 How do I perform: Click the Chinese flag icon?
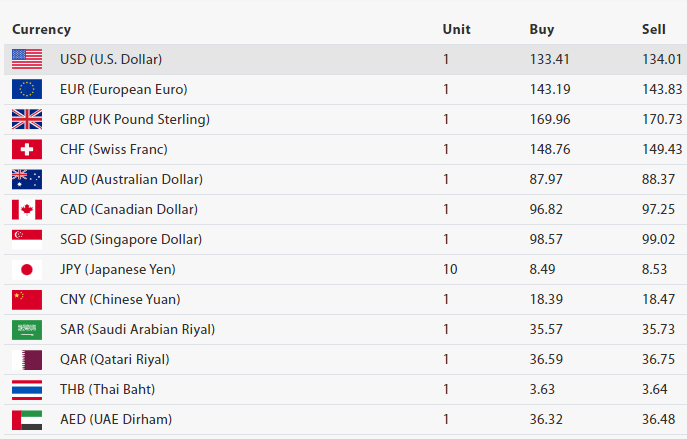[27, 299]
